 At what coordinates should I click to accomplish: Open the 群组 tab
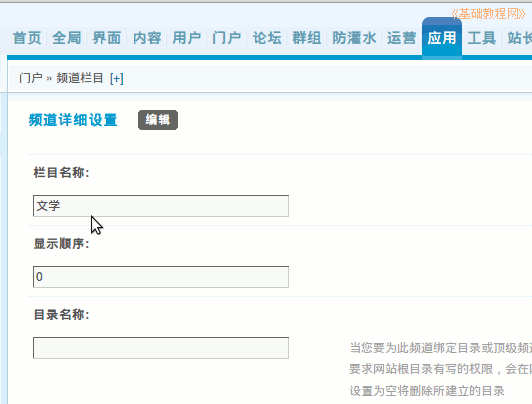[307, 38]
